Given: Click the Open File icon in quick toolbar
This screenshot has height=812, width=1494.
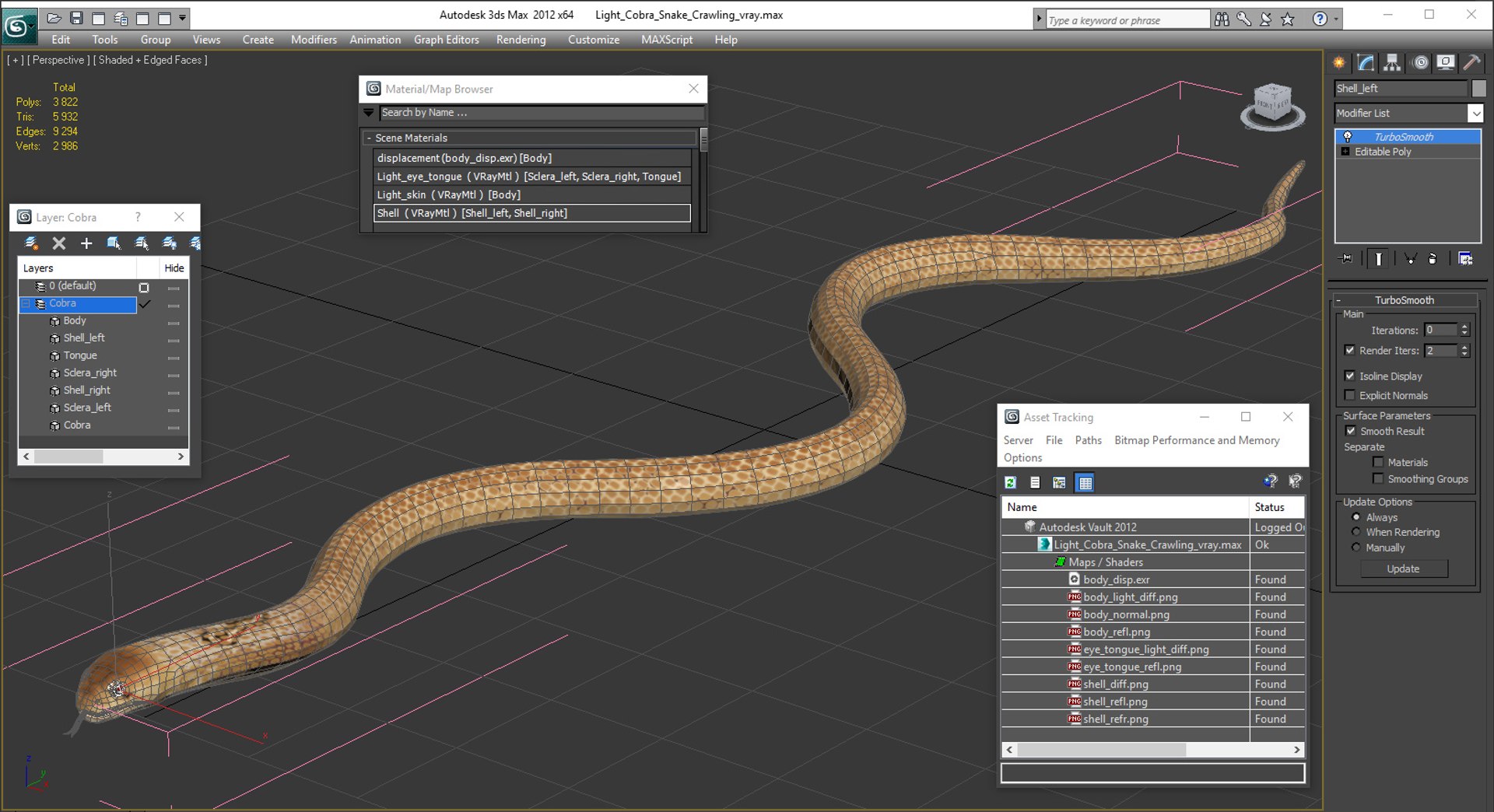Looking at the screenshot, I should click(x=54, y=17).
